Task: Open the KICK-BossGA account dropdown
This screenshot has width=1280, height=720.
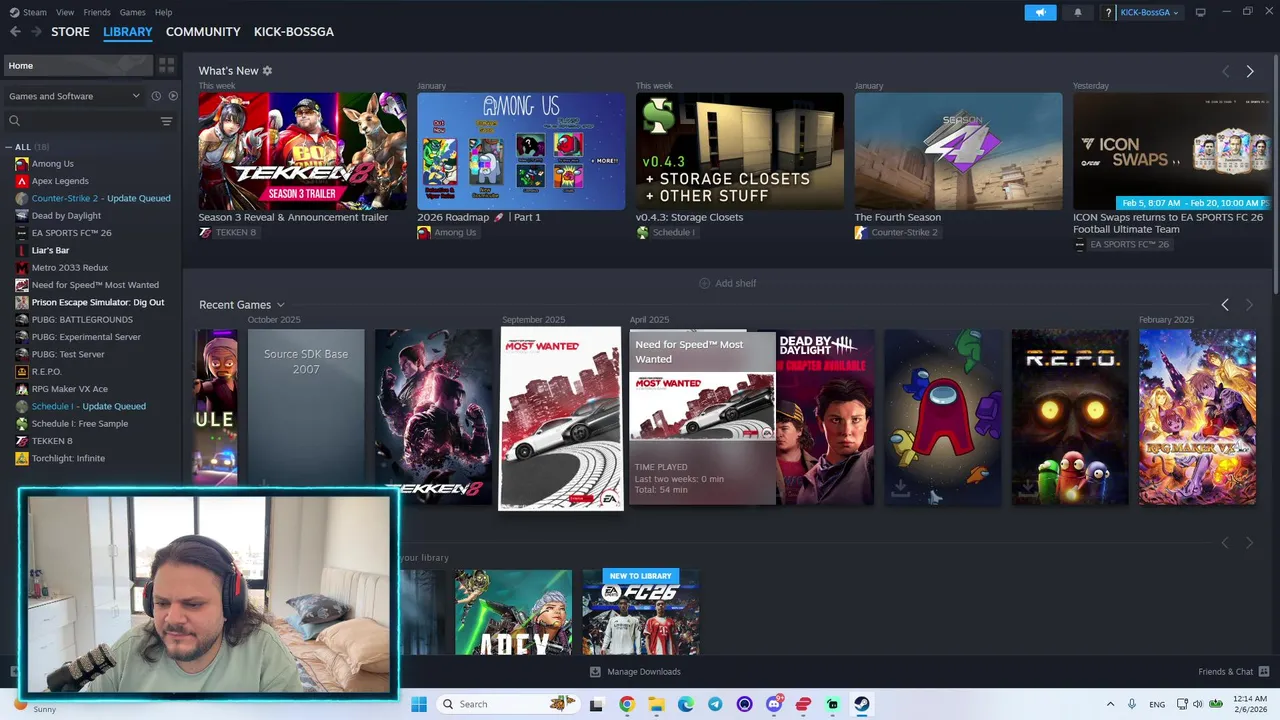Action: click(1149, 12)
